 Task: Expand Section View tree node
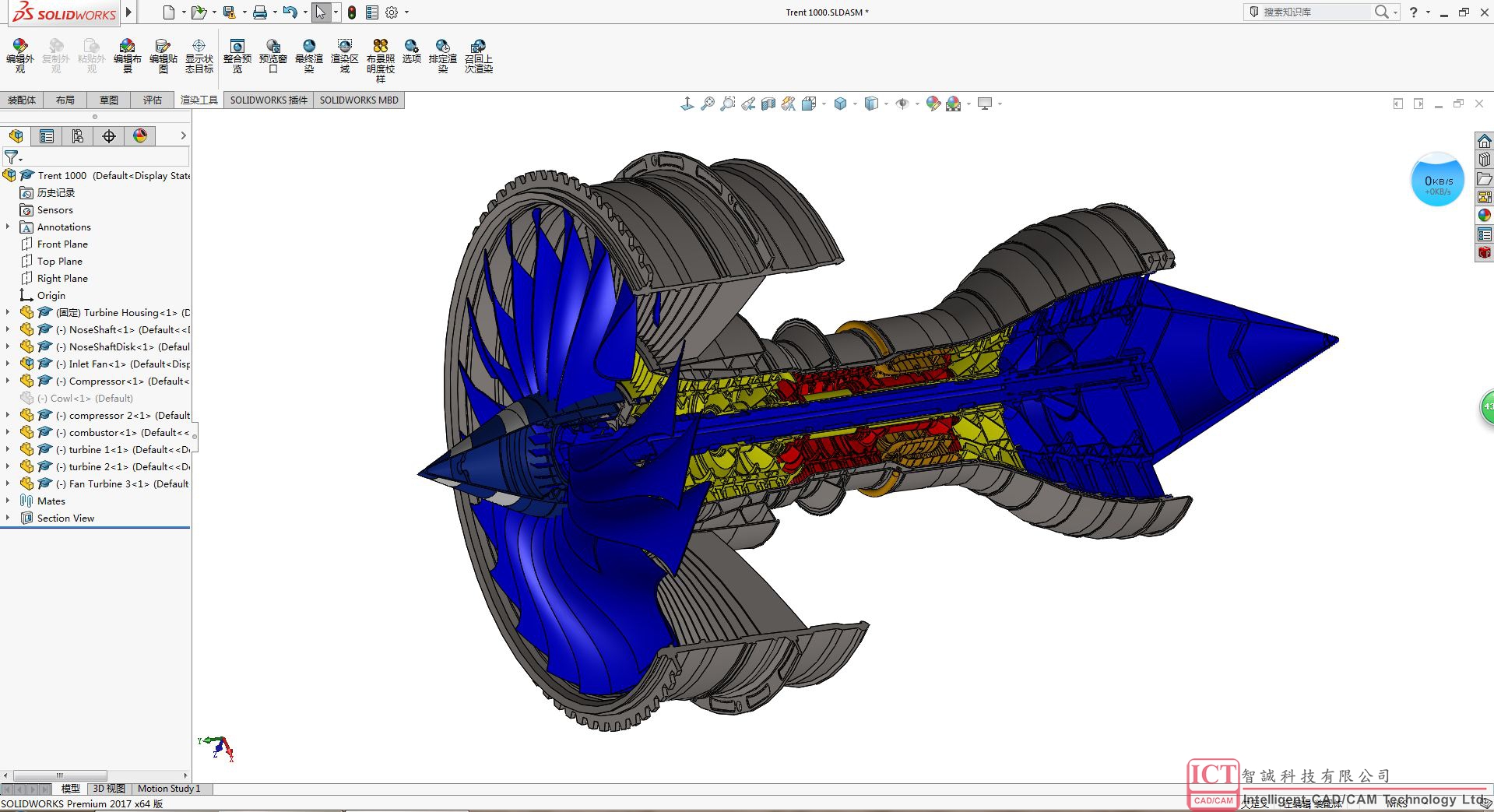click(8, 518)
